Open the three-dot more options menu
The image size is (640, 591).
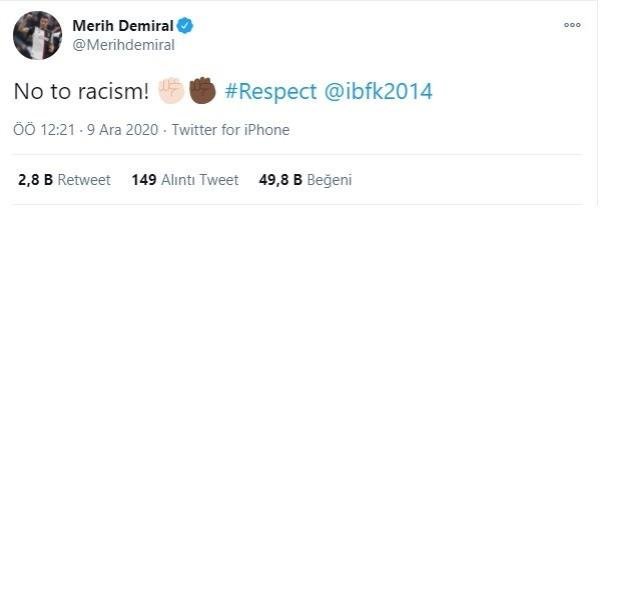click(x=572, y=26)
